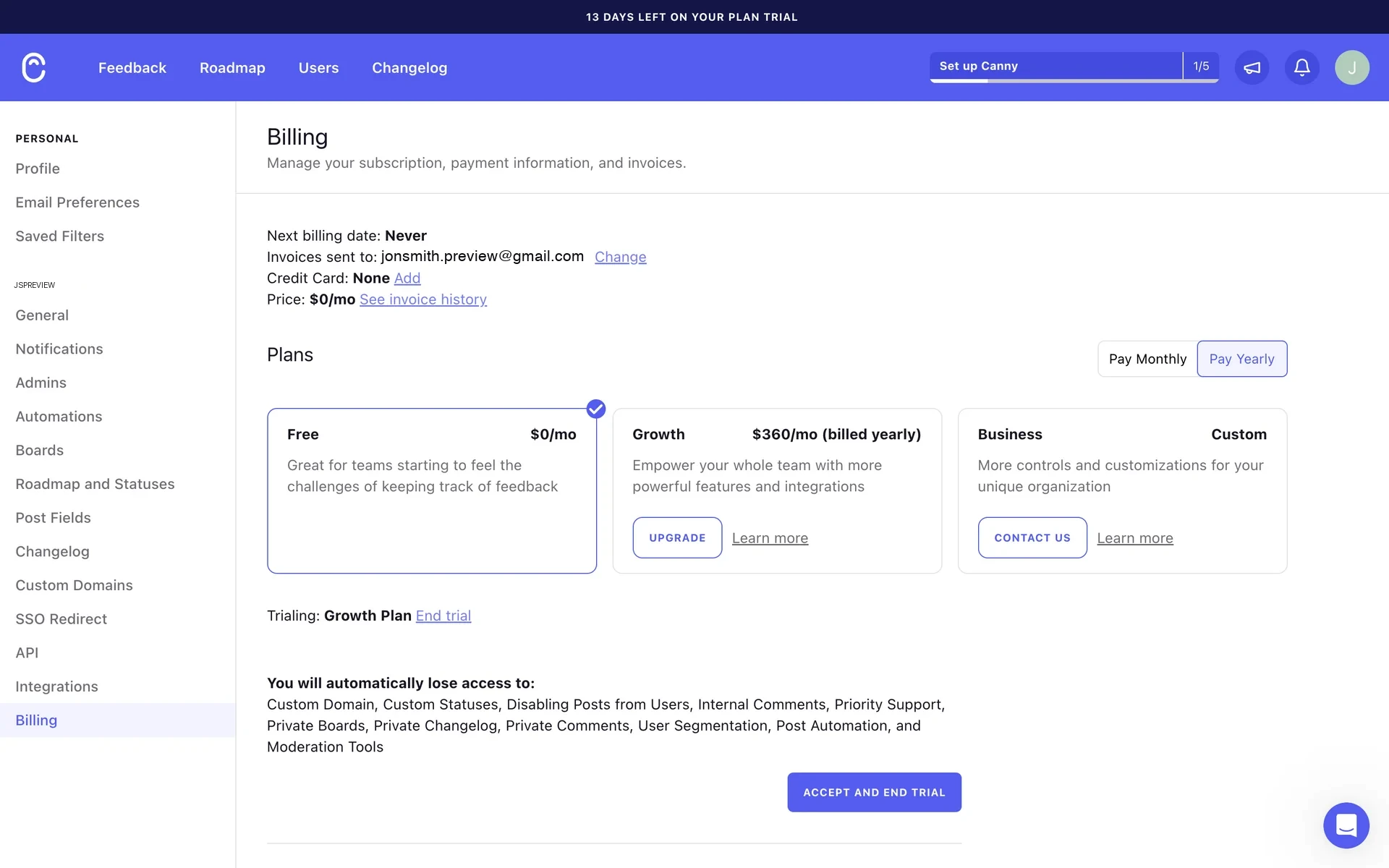
Task: Click Change invoice email link
Action: pyautogui.click(x=621, y=257)
